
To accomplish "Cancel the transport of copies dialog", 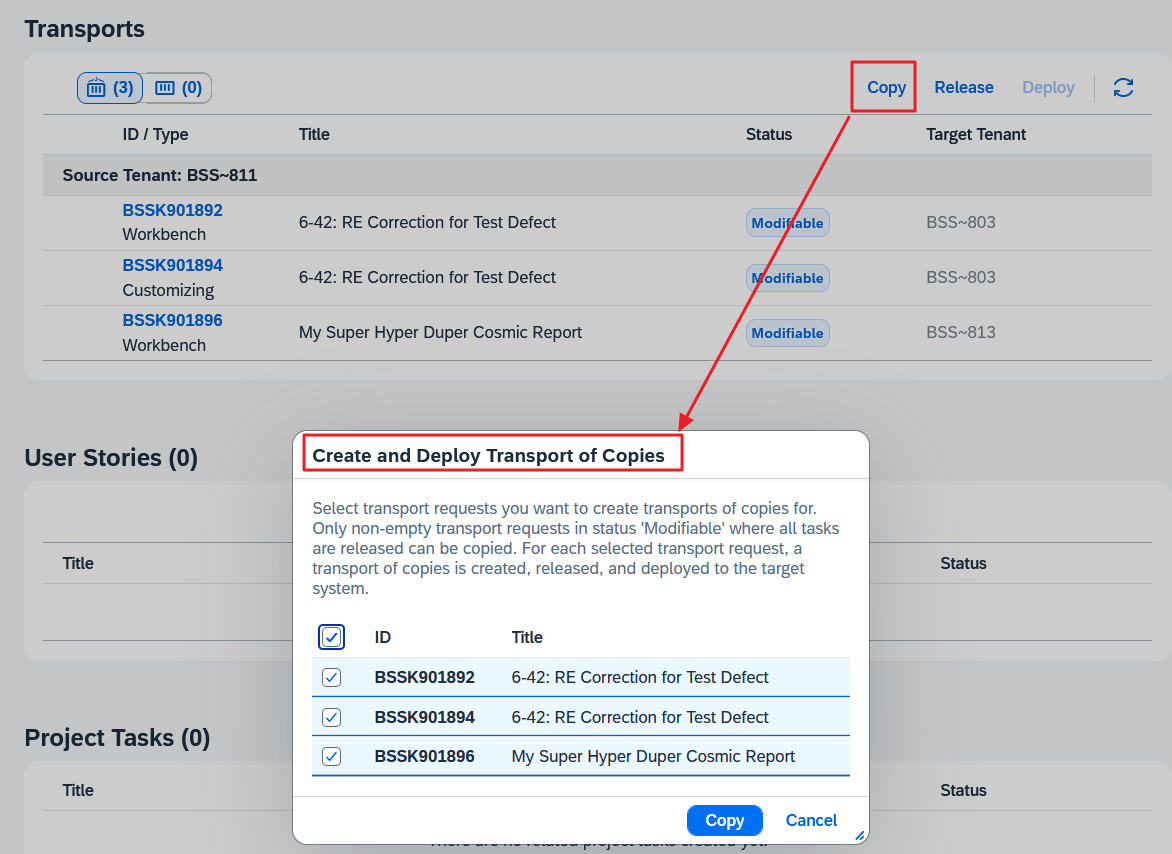I will (x=811, y=820).
